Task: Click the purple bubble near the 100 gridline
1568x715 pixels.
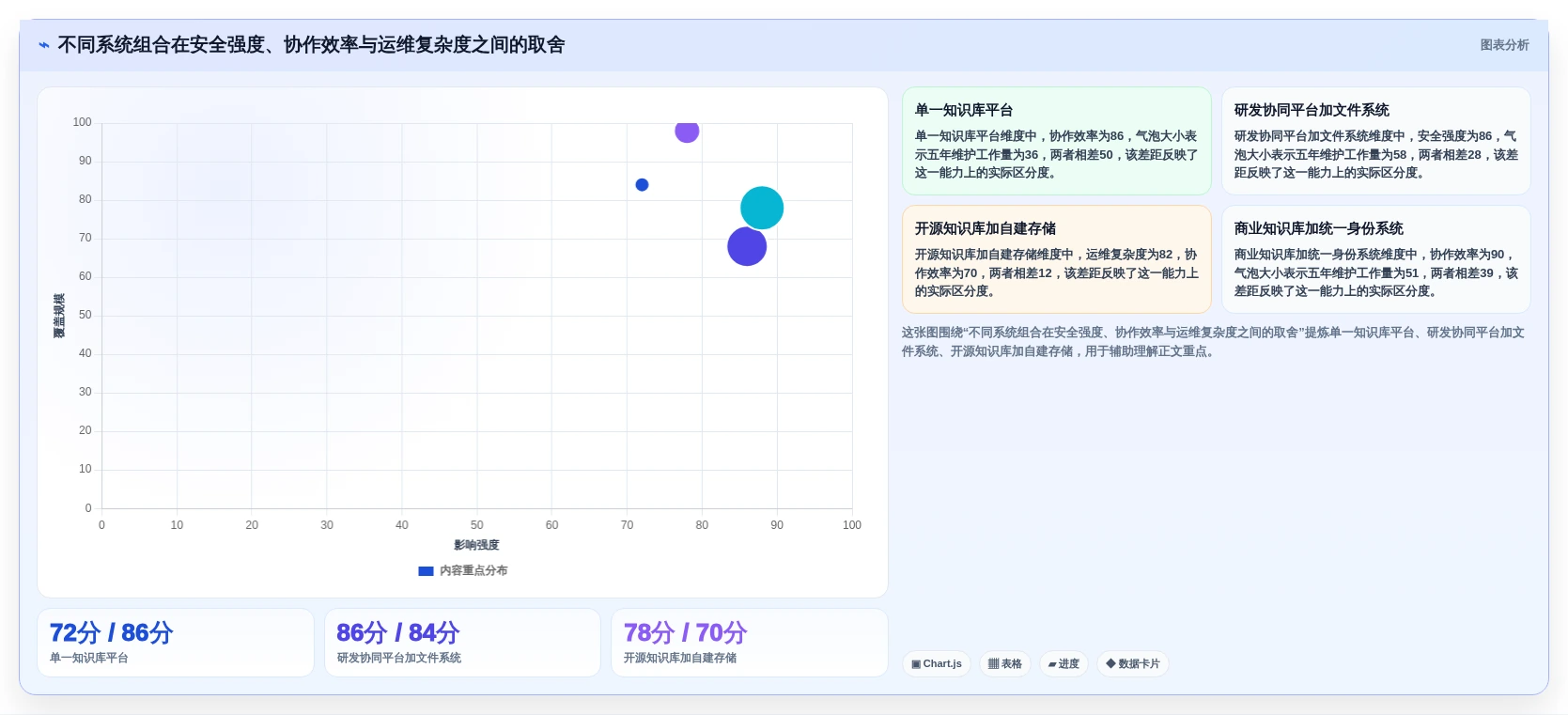Action: point(687,132)
